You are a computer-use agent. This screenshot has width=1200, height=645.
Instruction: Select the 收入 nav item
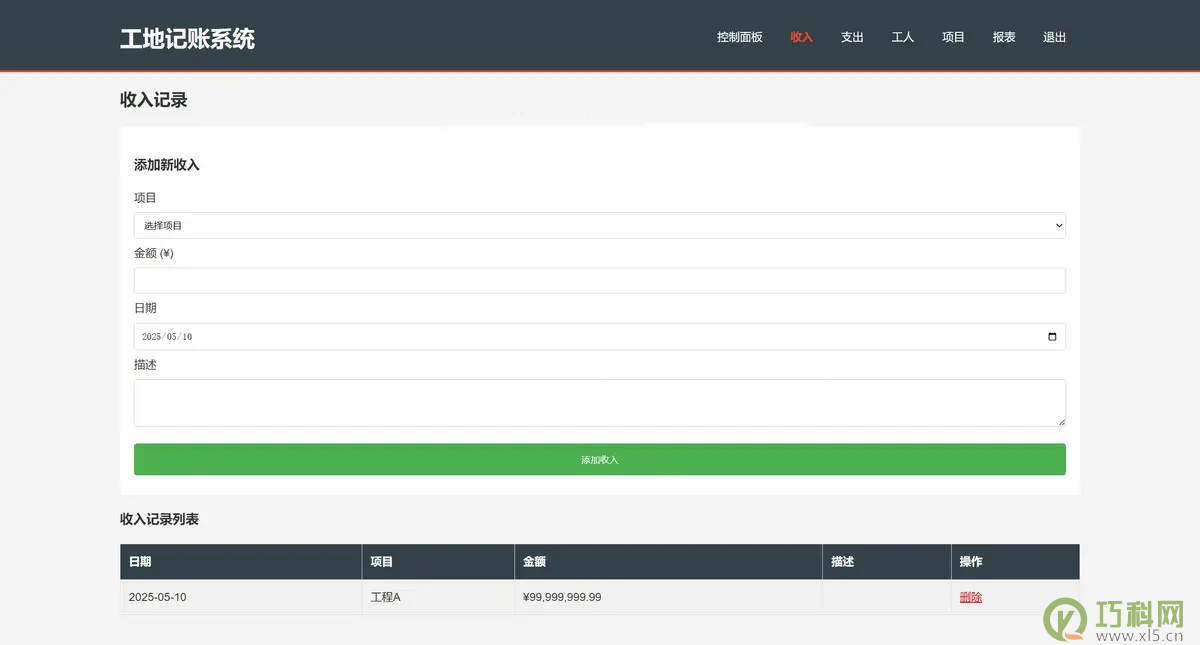coord(801,37)
